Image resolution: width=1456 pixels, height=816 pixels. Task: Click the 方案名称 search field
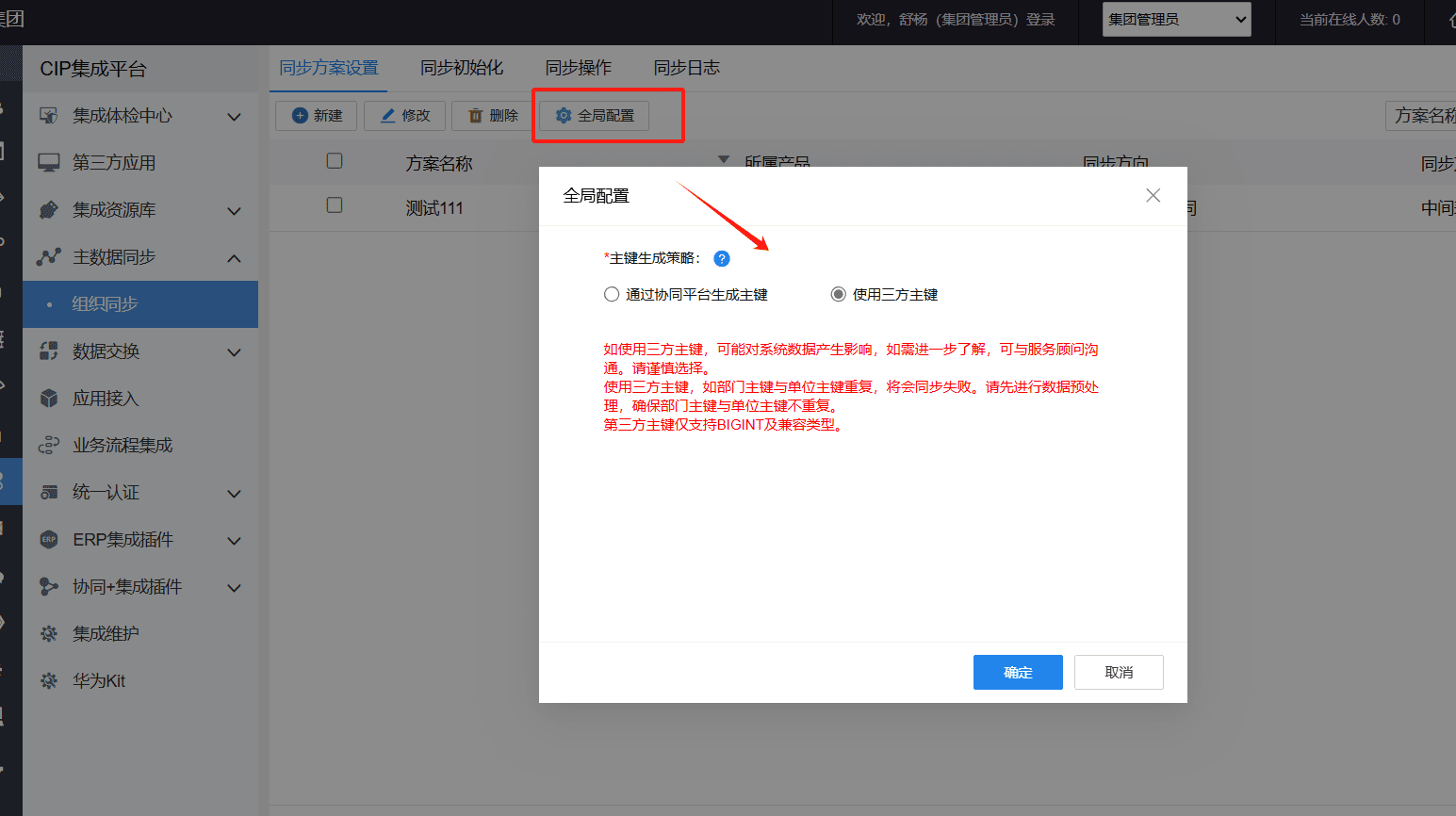(1420, 116)
